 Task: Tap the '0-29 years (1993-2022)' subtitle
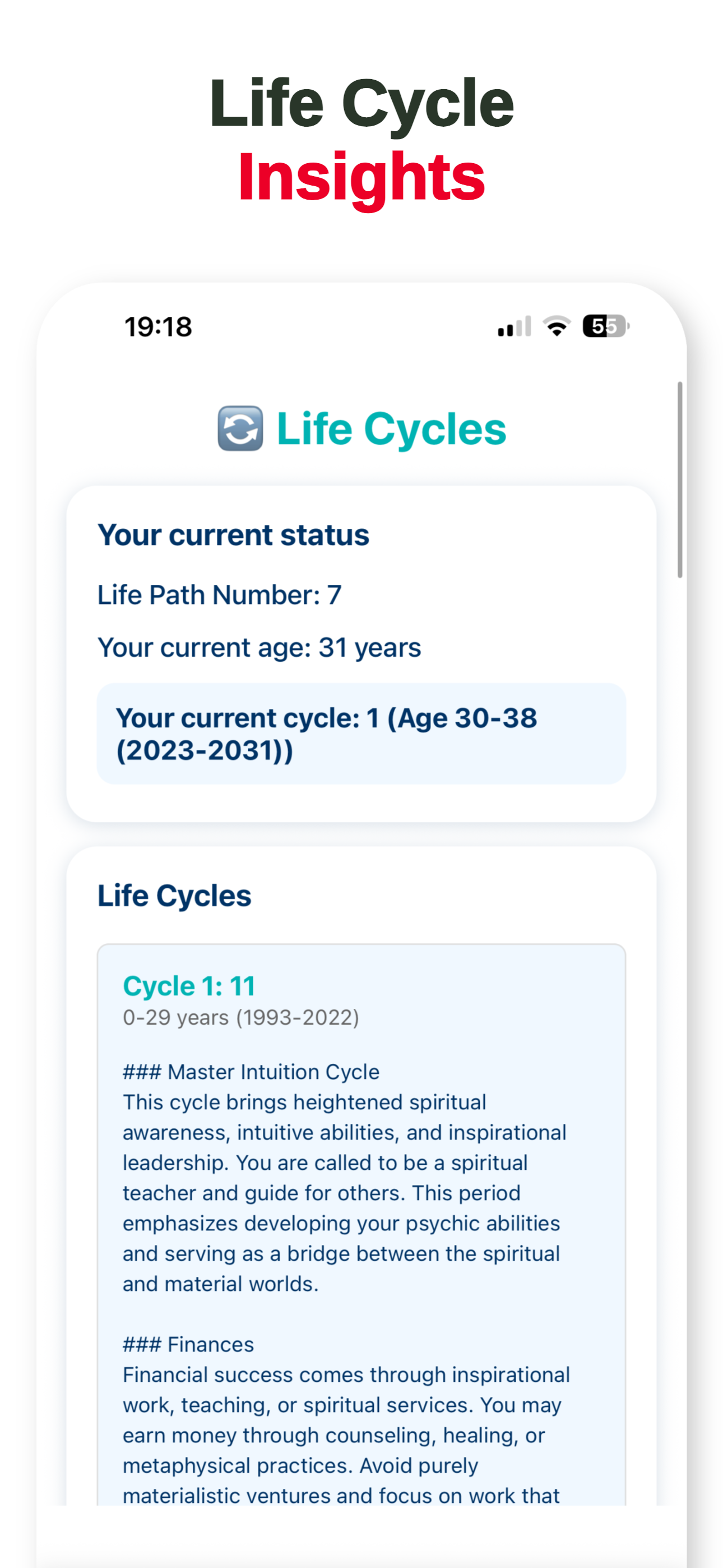coord(241,1018)
